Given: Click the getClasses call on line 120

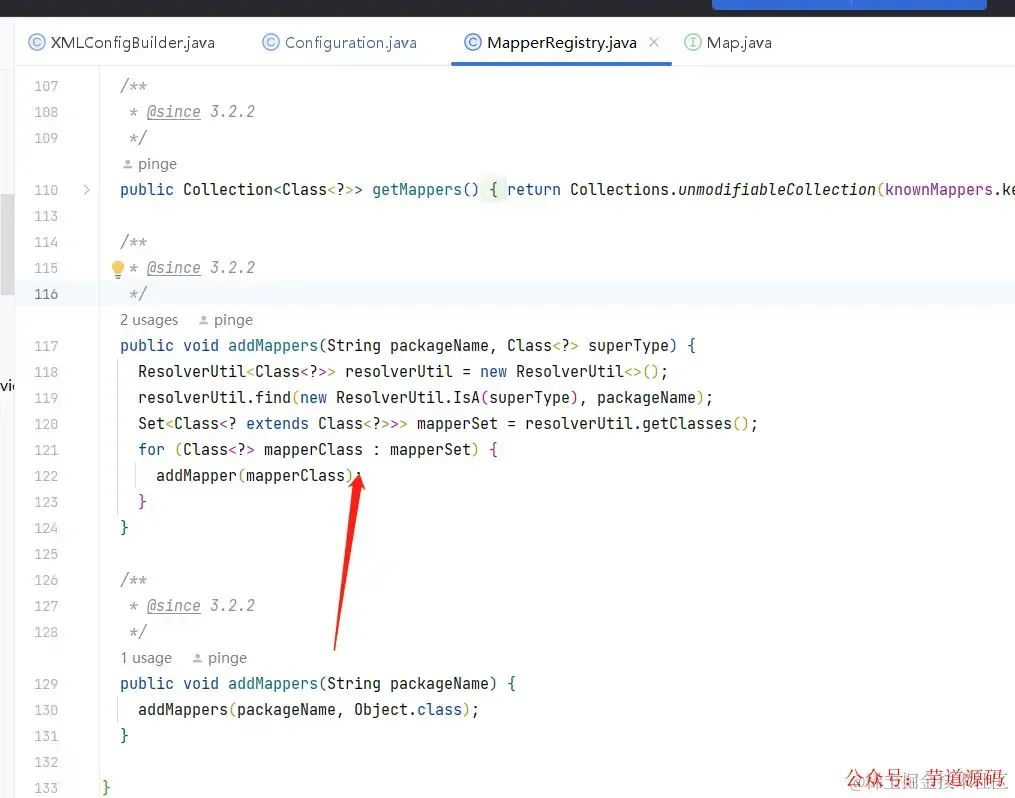Looking at the screenshot, I should (687, 424).
